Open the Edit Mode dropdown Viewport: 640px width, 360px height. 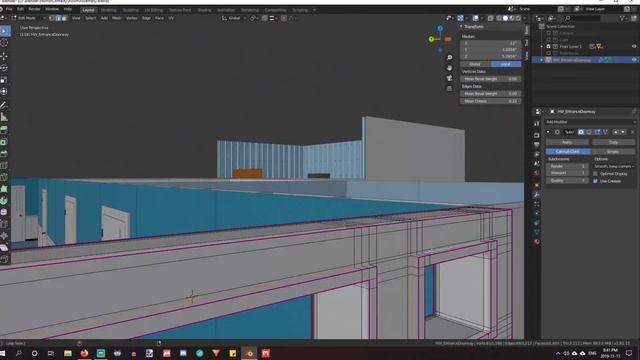click(29, 18)
